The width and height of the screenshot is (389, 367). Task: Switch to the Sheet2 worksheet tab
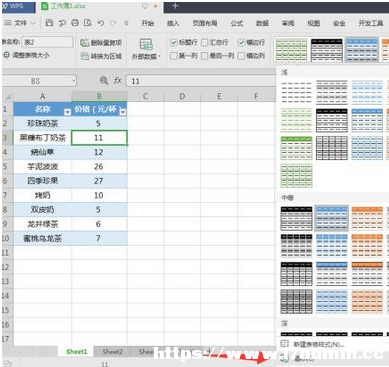(112, 351)
